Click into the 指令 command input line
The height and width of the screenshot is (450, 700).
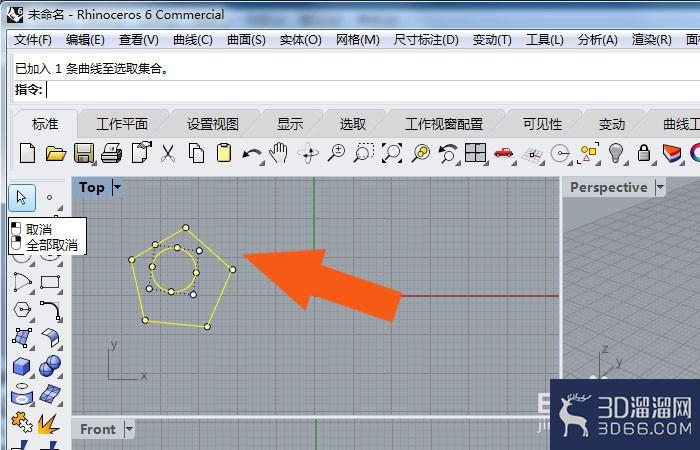(x=371, y=90)
